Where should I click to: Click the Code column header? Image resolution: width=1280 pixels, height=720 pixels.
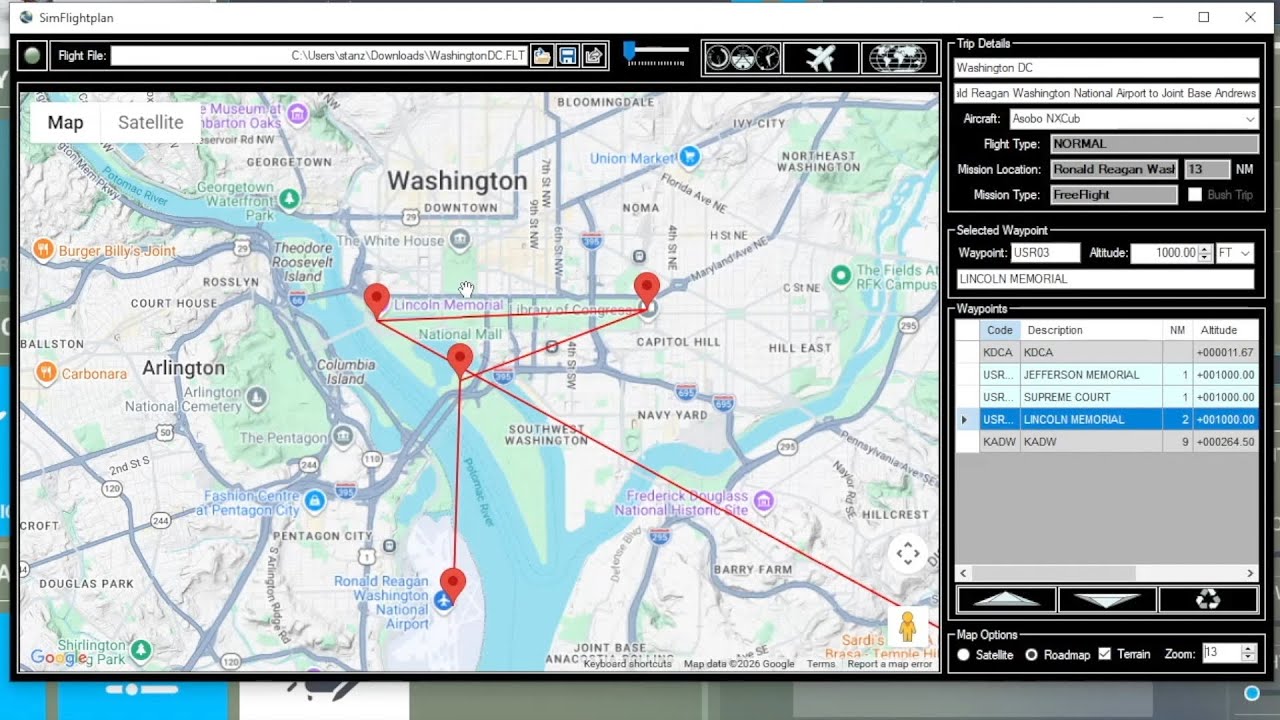pyautogui.click(x=999, y=330)
